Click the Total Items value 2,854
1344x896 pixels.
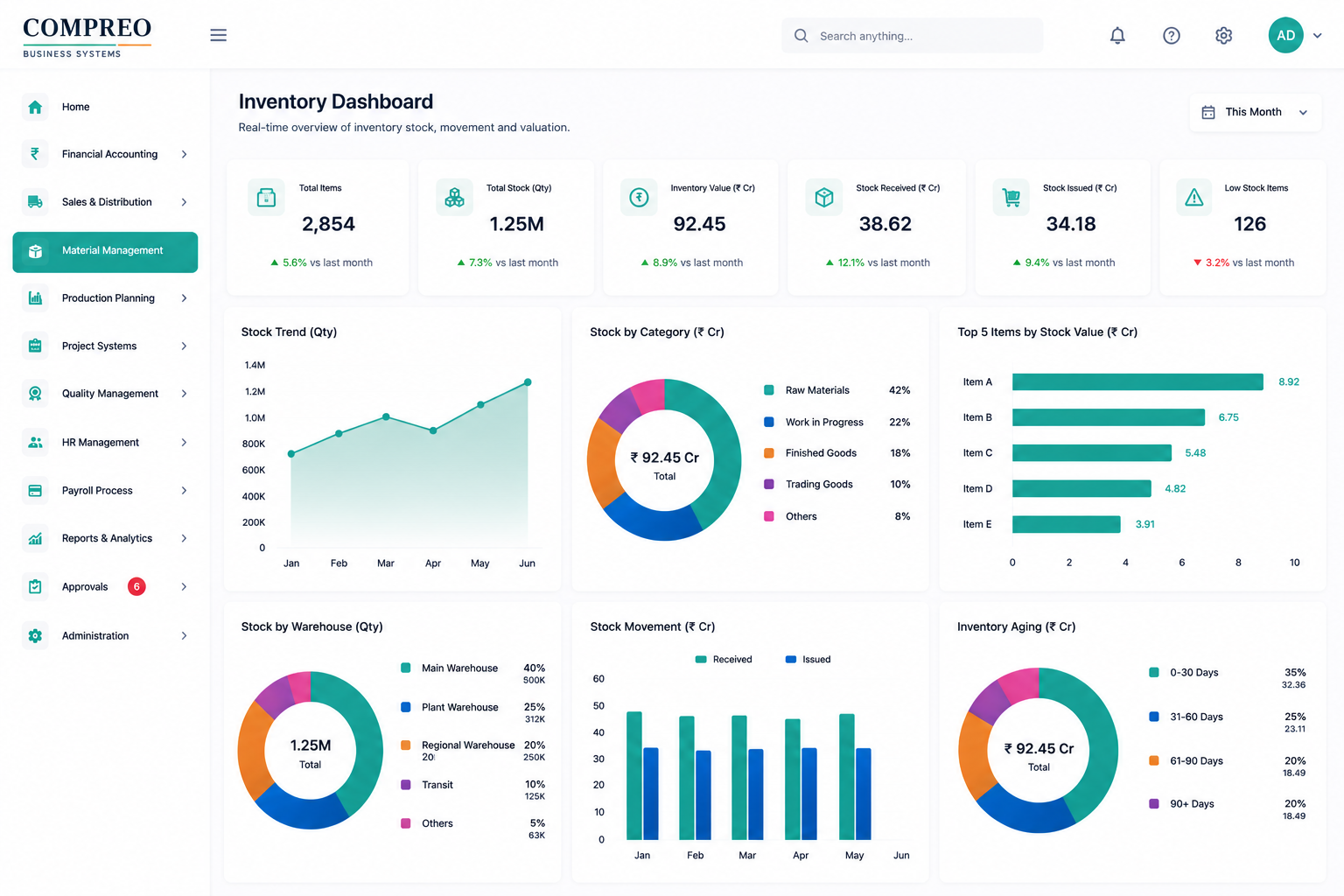pos(328,224)
